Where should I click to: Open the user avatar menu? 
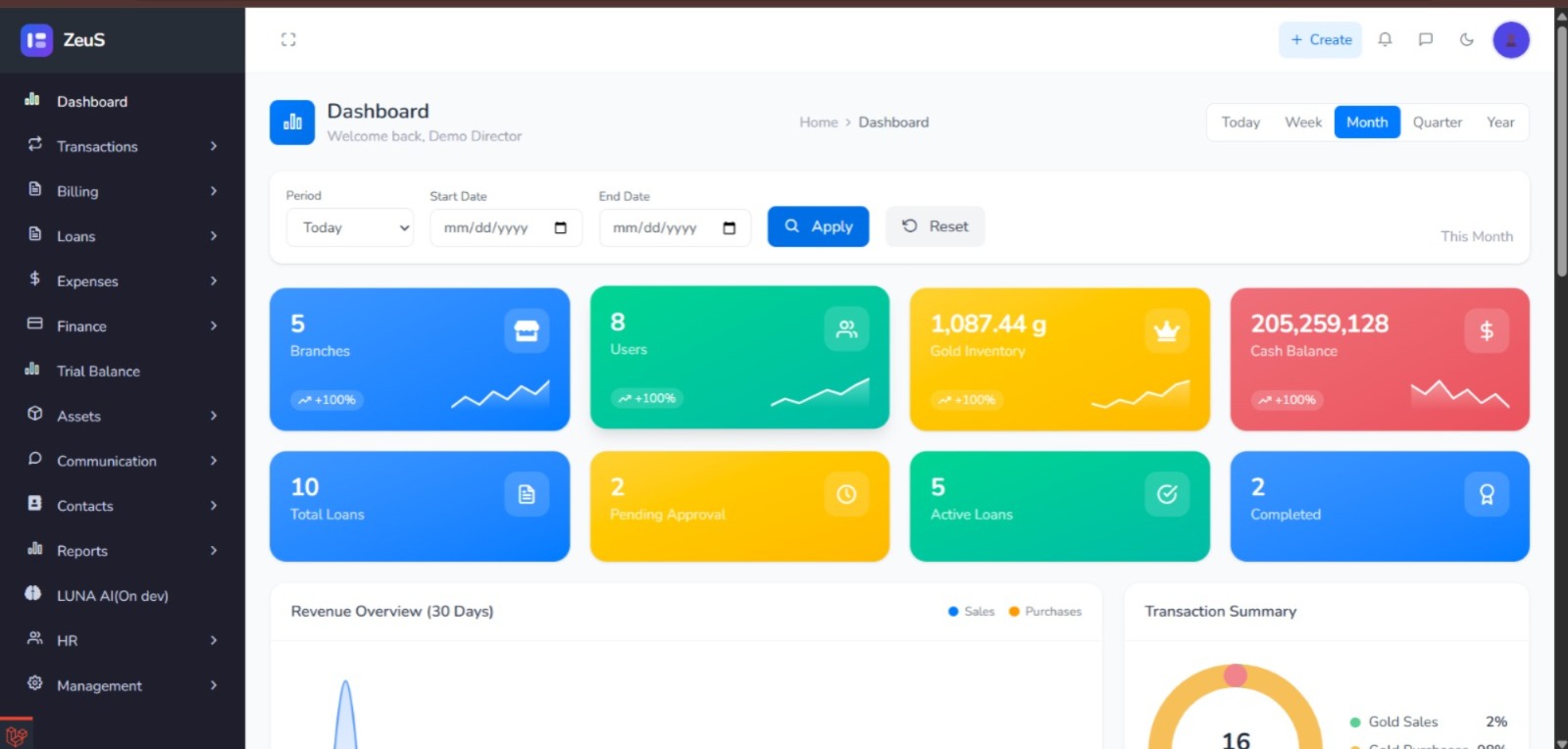pyautogui.click(x=1511, y=40)
